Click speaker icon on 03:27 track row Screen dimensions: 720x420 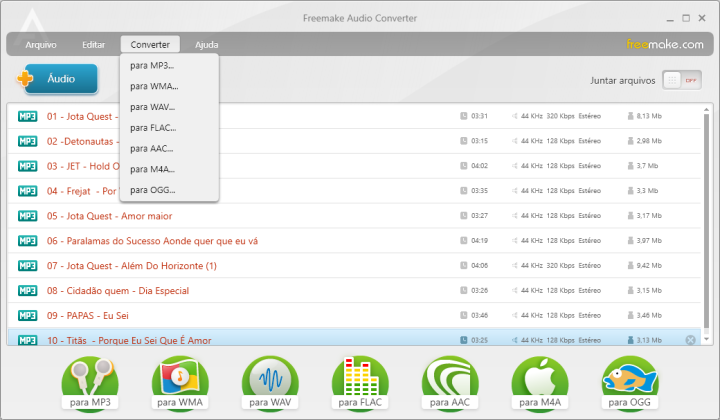point(515,215)
